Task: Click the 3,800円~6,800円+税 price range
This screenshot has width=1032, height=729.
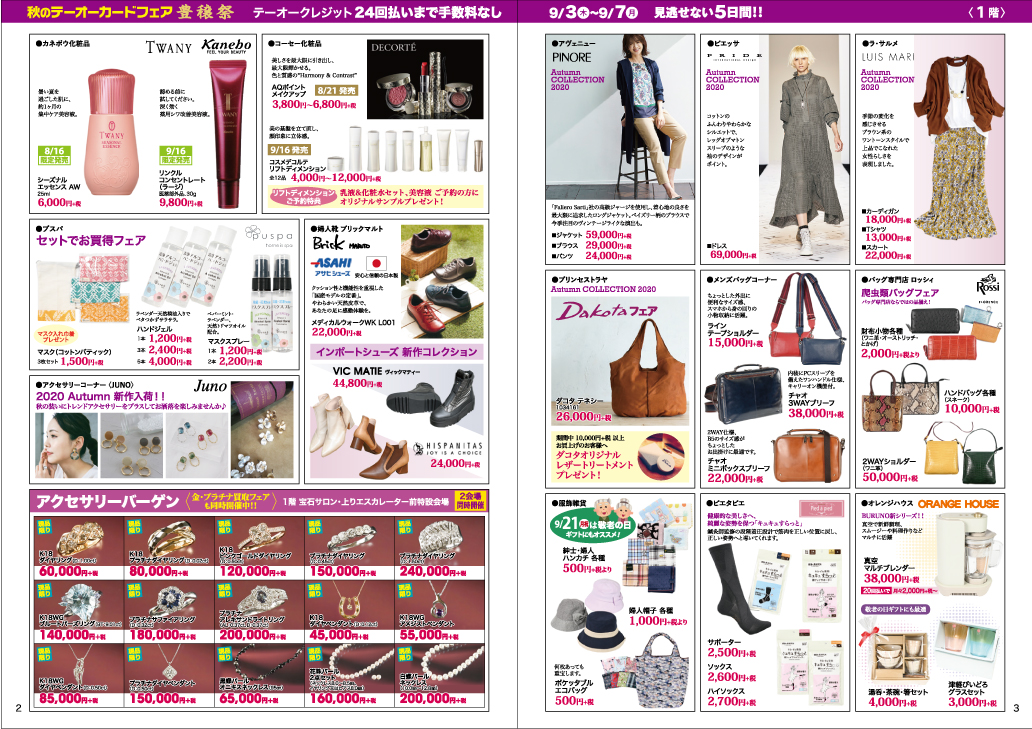Action: [314, 104]
